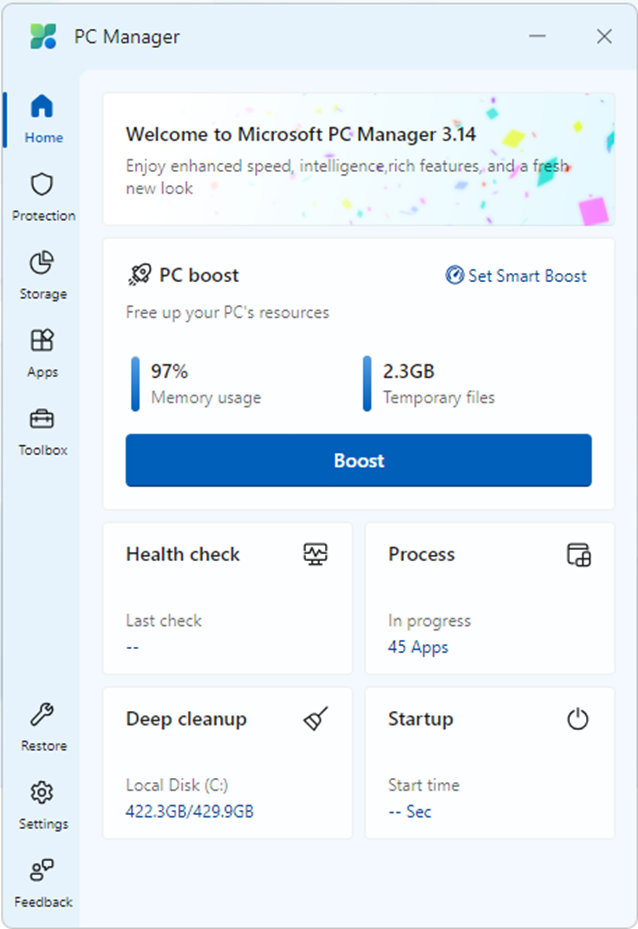The height and width of the screenshot is (929, 638).
Task: Select the Protection label in sidebar
Action: pos(44,216)
